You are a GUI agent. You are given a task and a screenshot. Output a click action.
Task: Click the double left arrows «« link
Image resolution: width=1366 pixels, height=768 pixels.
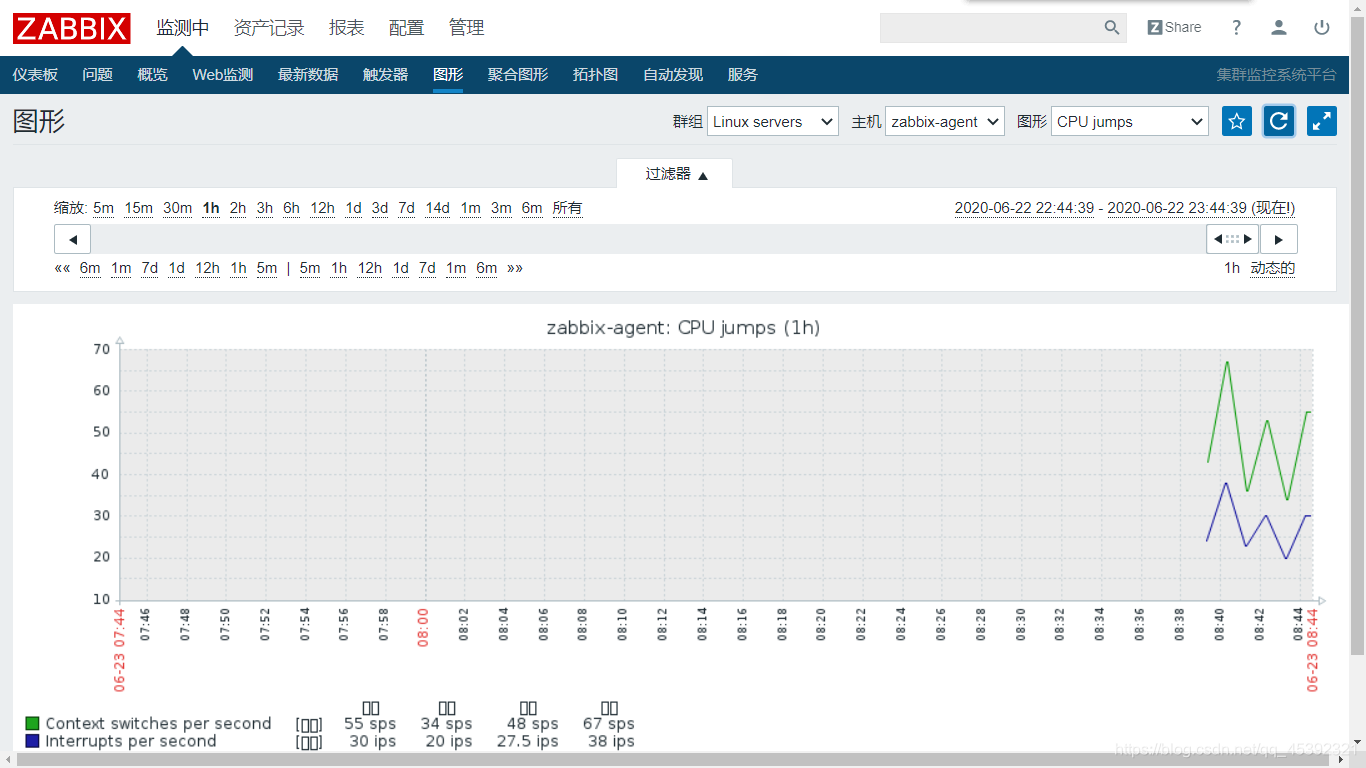62,268
